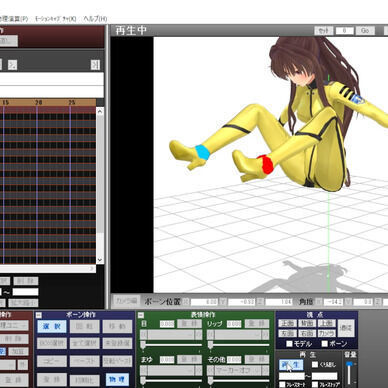Switch view to 背面
The image size is (388, 388).
(307, 323)
